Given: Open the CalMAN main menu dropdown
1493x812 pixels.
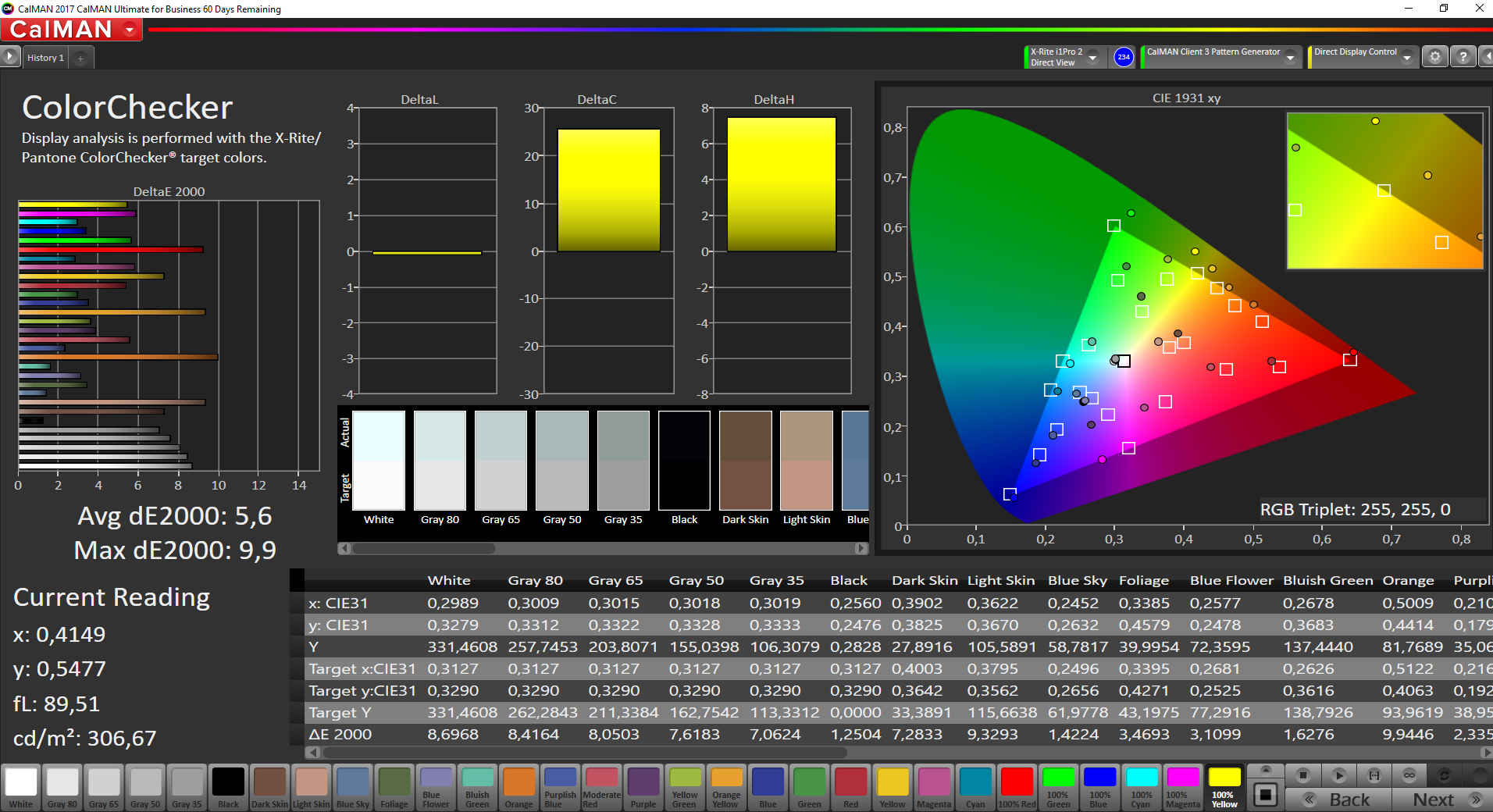Looking at the screenshot, I should click(x=130, y=30).
